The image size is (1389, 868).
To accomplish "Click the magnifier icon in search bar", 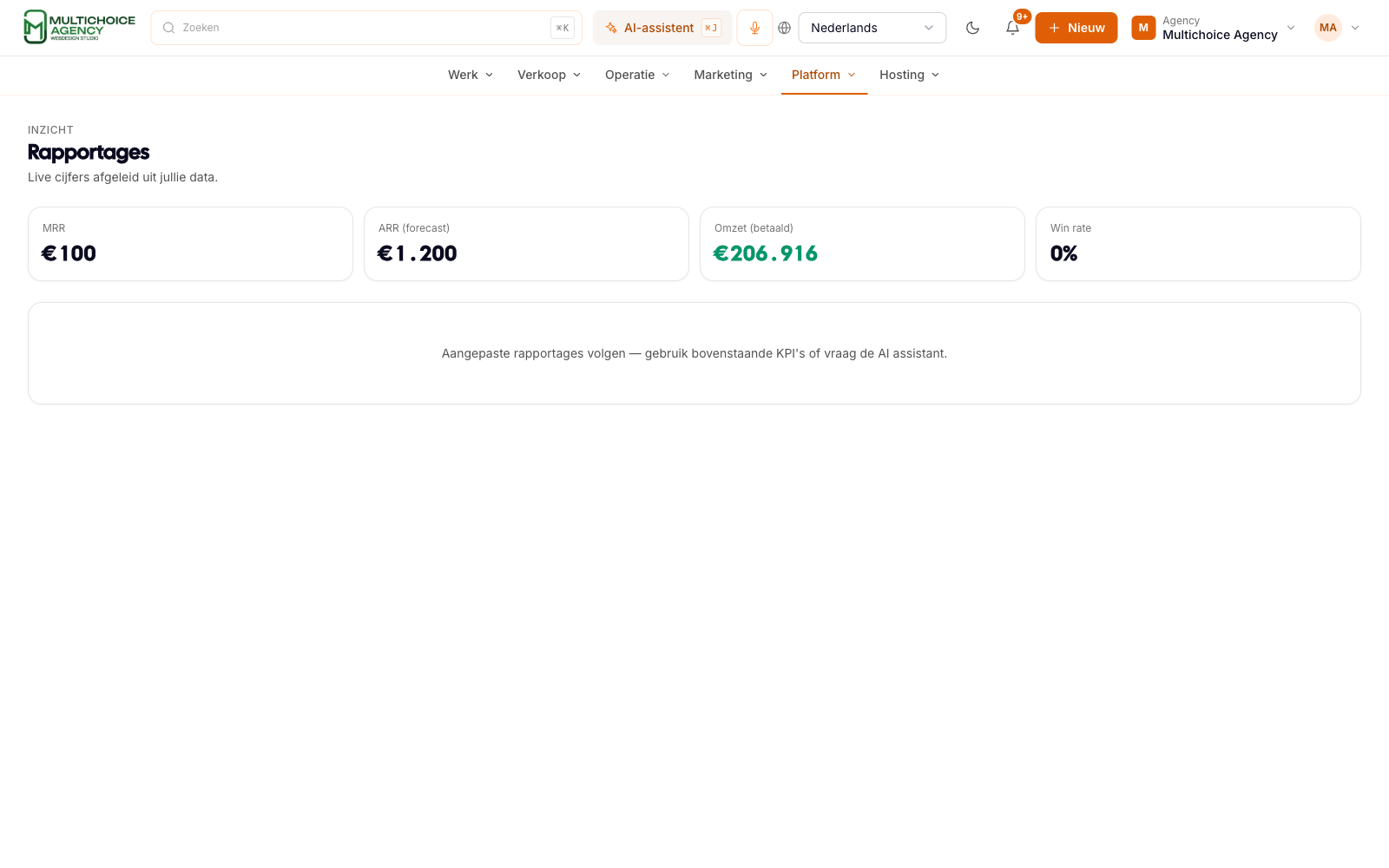I will click(x=169, y=28).
